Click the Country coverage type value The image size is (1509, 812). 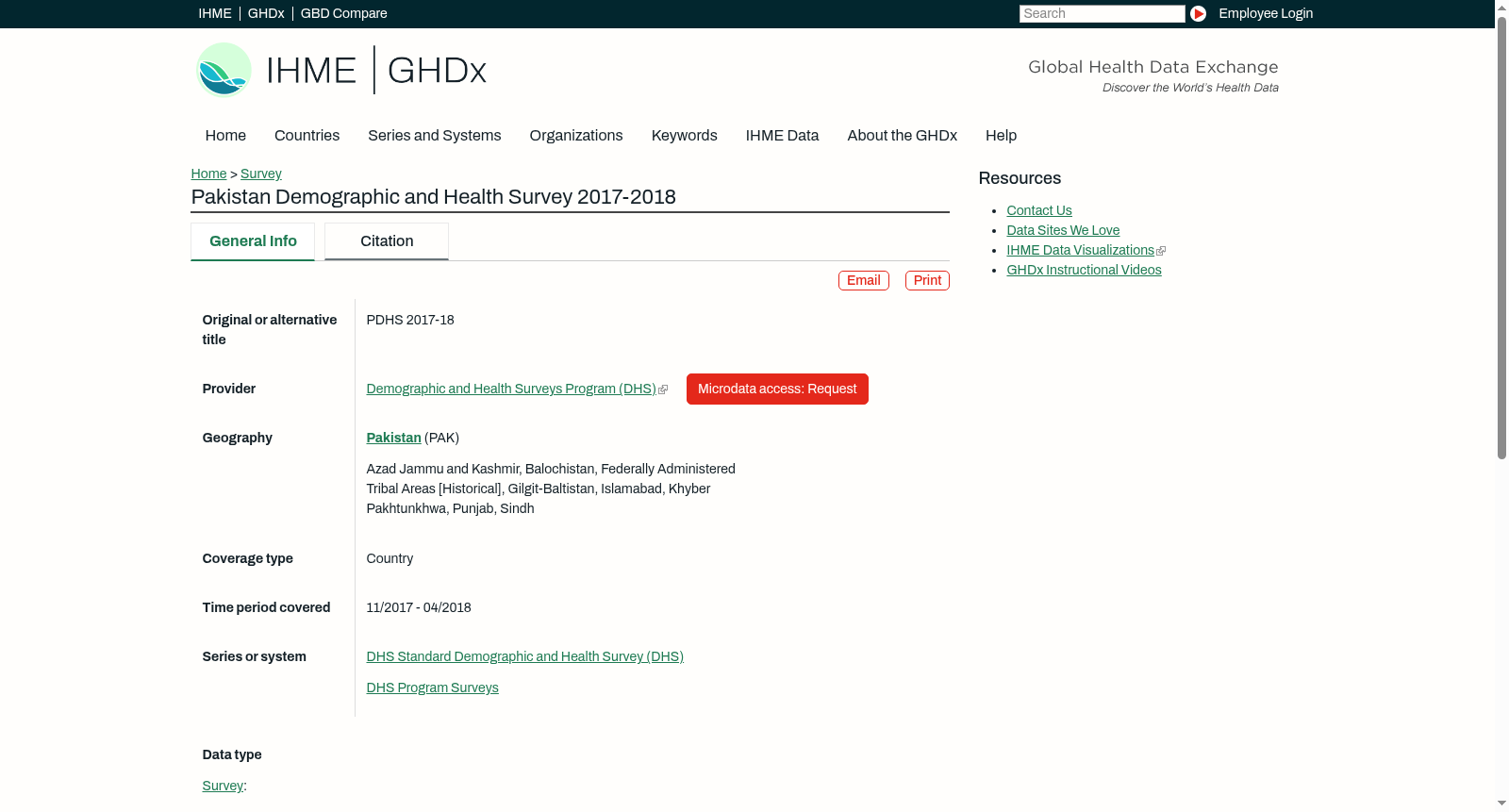[390, 559]
